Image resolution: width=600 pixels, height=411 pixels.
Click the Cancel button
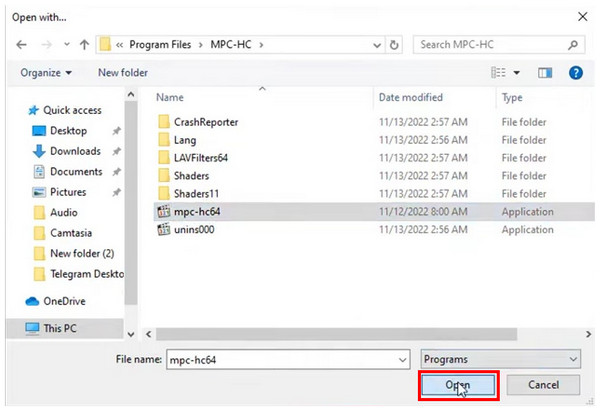543,385
